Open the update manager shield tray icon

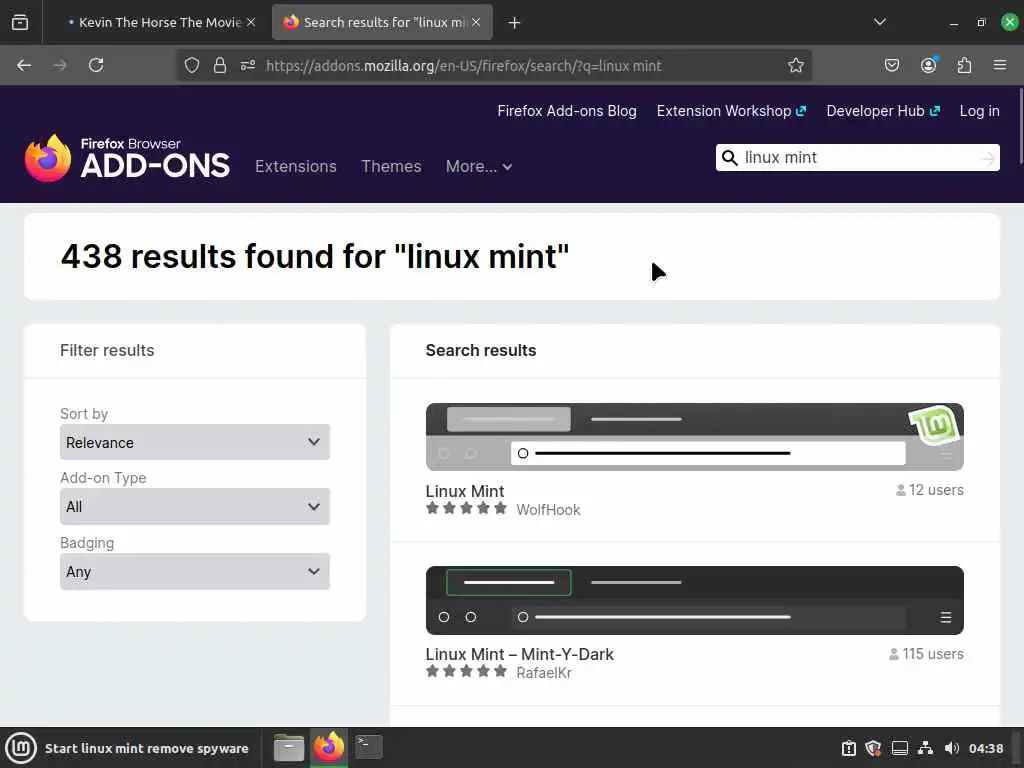pyautogui.click(x=873, y=748)
